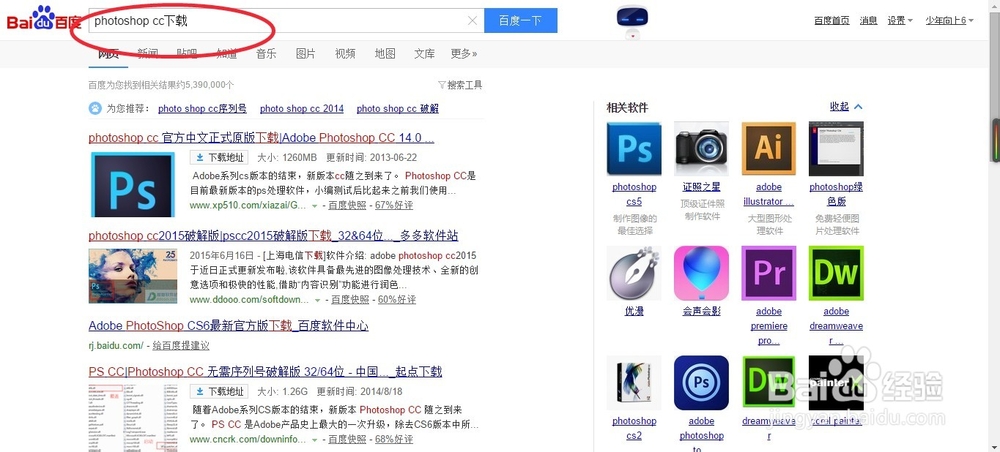The image size is (1000, 452).
Task: Open 67%好评 rating link
Action: (393, 205)
